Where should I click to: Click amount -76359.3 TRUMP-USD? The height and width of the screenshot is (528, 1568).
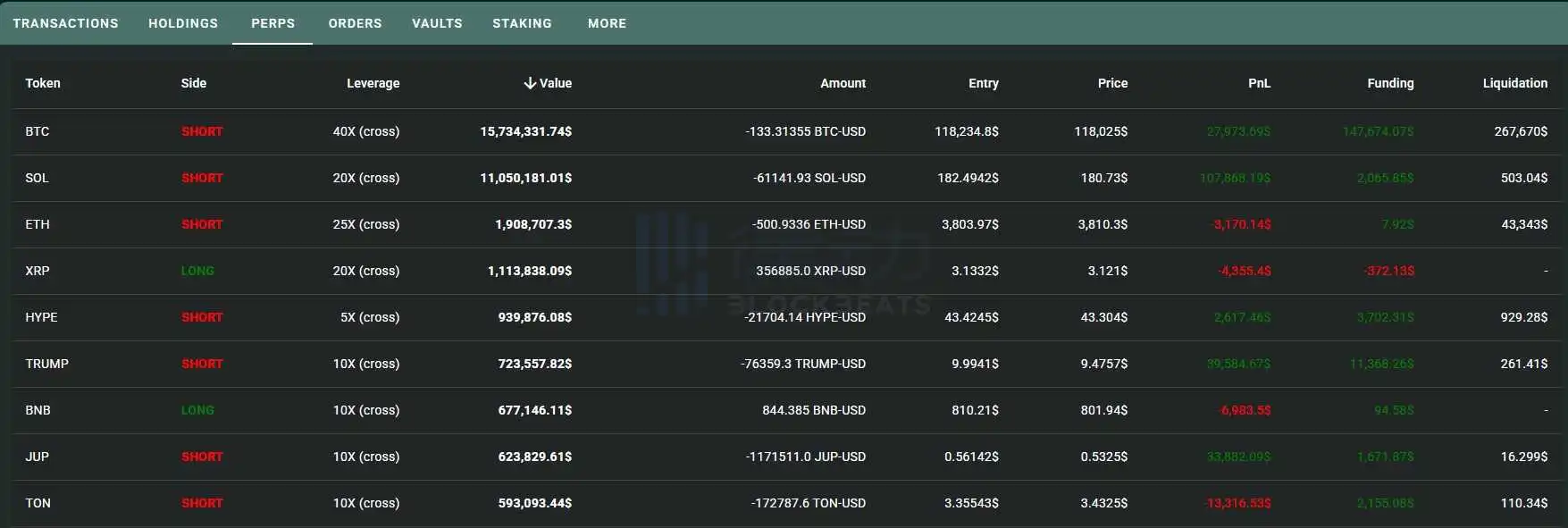tap(803, 364)
